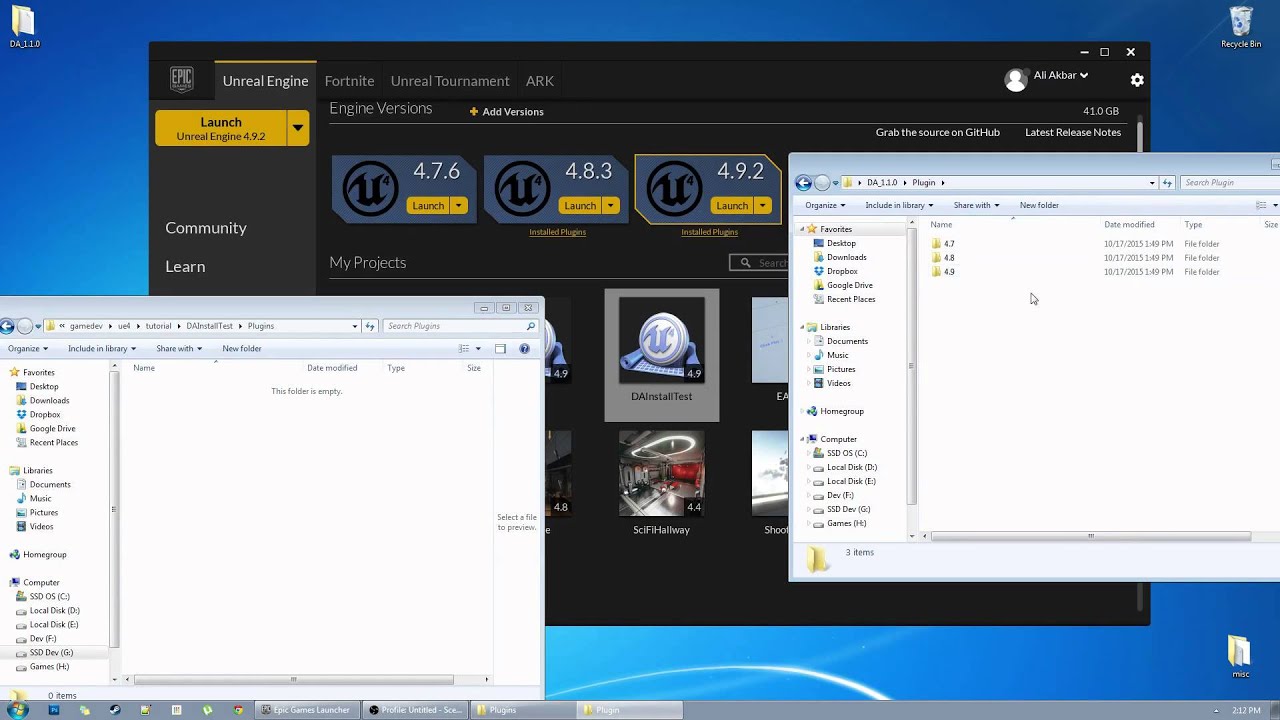
Task: Open dropdown arrow next to 4.7.6 Launch
Action: click(x=459, y=206)
